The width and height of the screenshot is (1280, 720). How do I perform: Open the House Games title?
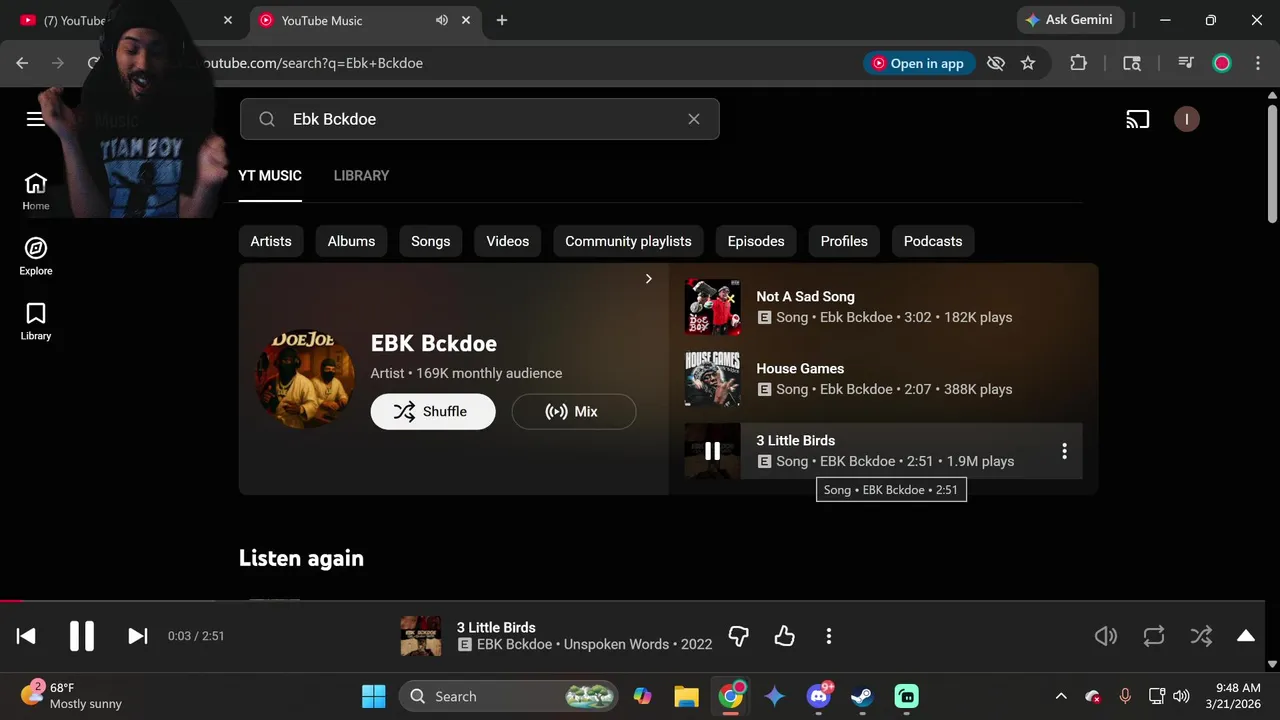(x=800, y=368)
